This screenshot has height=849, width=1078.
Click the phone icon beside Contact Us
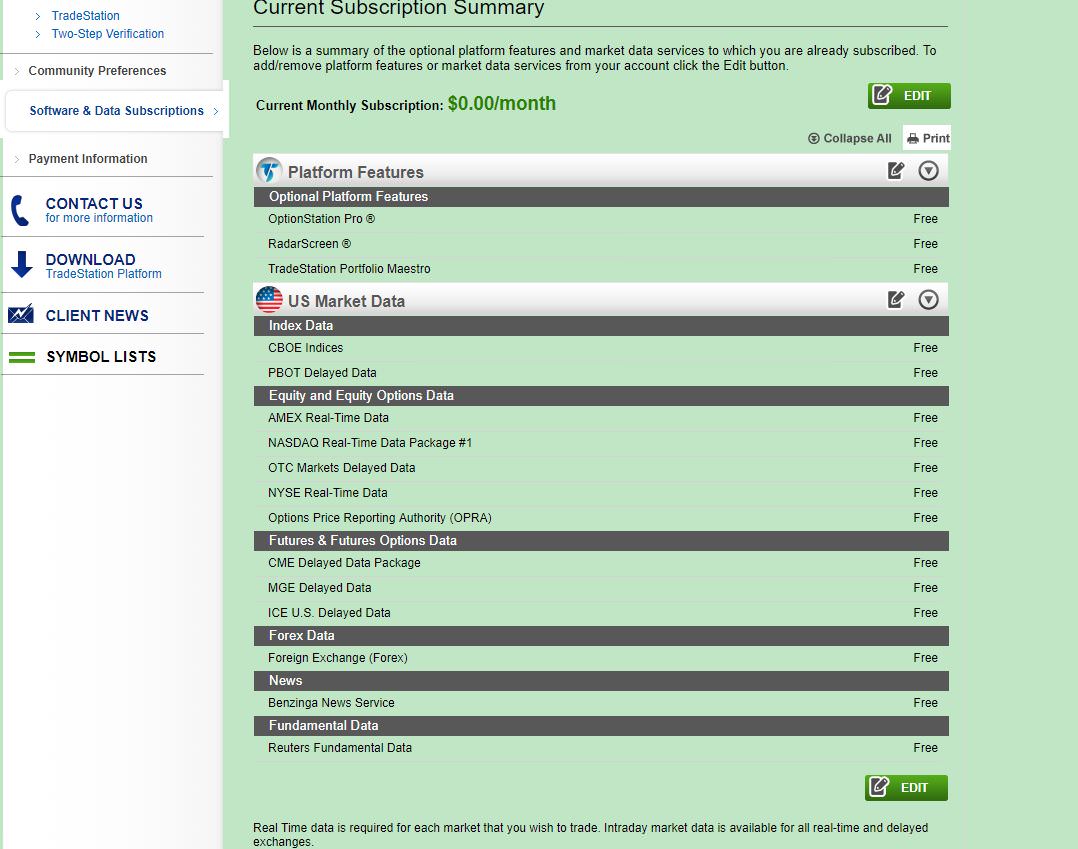click(21, 210)
